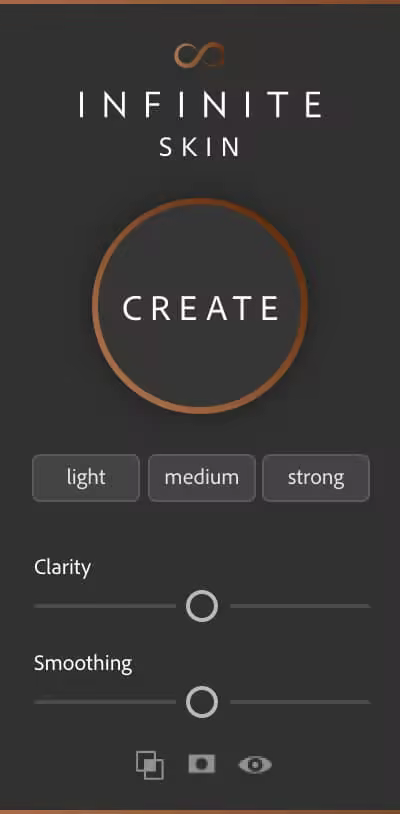Click the right side of the Clarity track
Viewport: 400px width, 814px height.
coord(300,606)
